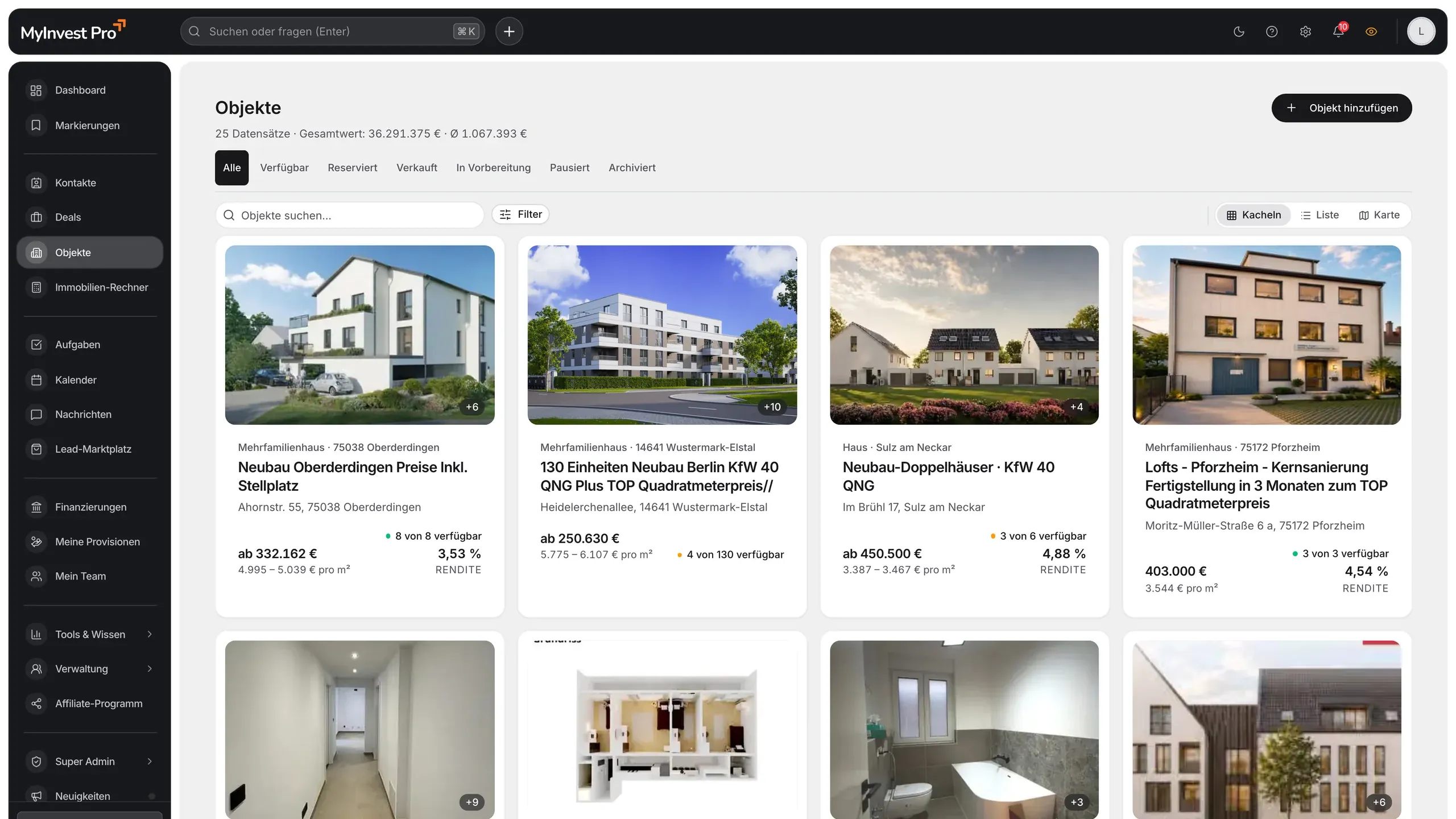
Task: Click '3 von 6 verfügbar' status
Action: [1038, 536]
